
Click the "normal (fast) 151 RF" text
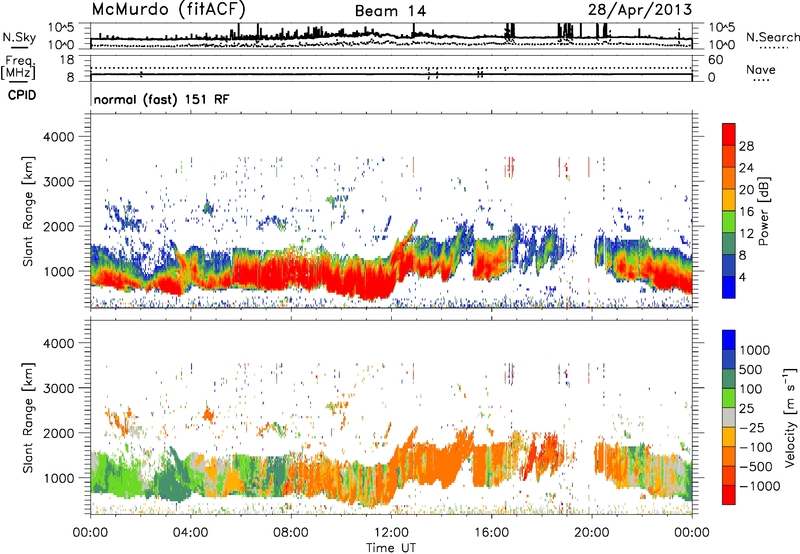tap(161, 99)
